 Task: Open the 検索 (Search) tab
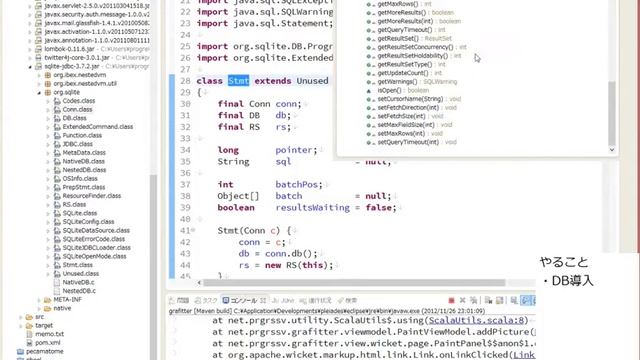347,300
